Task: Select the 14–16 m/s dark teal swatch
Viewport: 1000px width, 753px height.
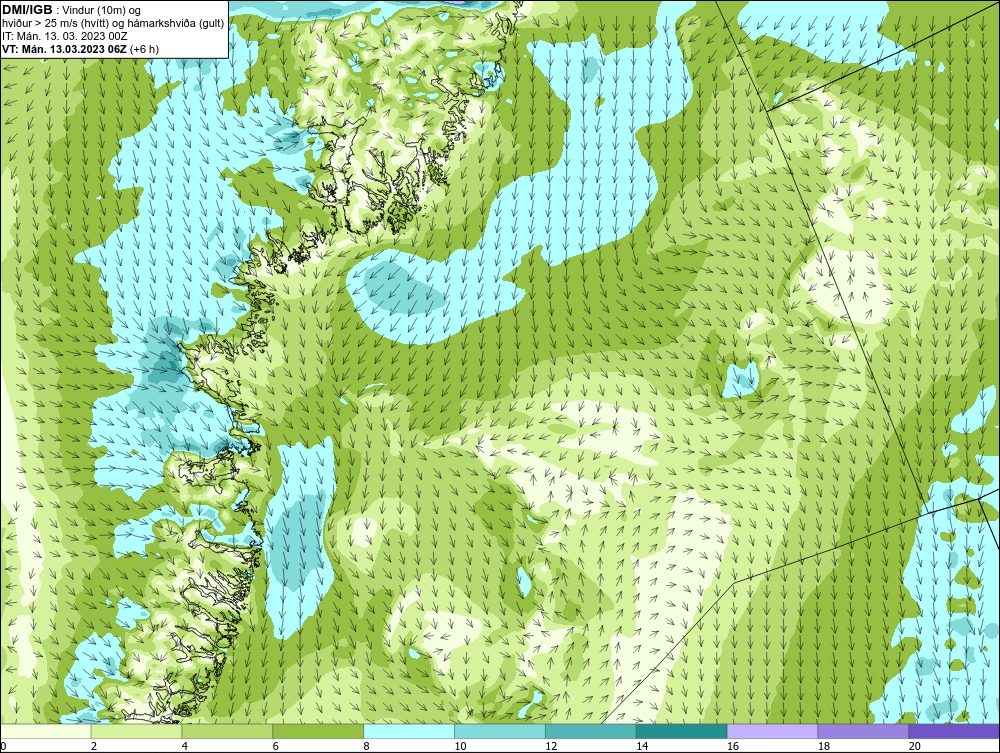Action: [x=682, y=731]
